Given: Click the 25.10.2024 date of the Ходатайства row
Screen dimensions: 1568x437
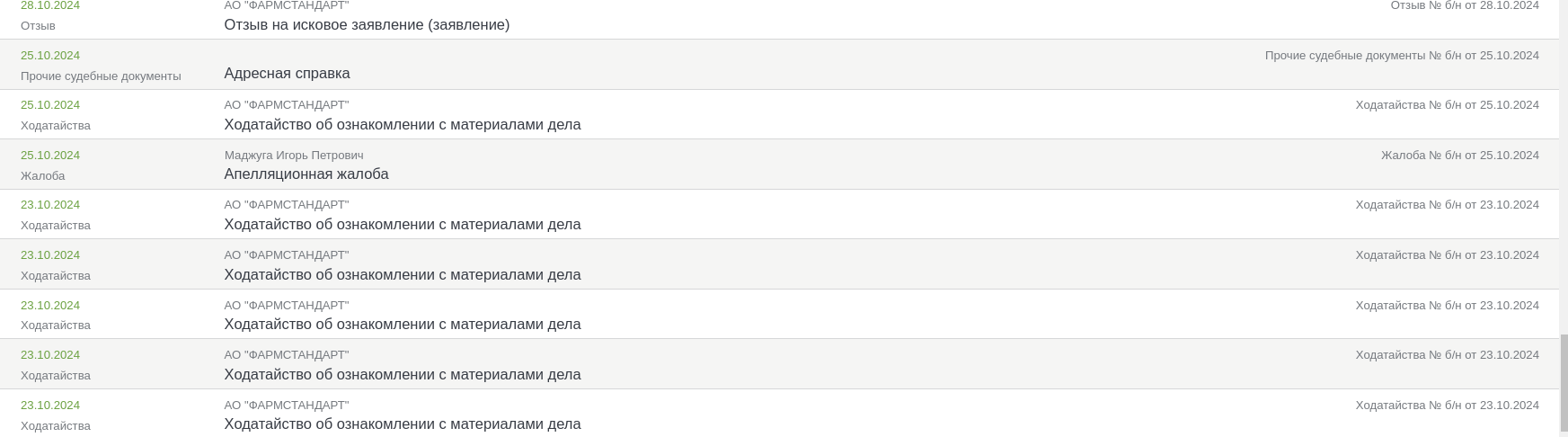Looking at the screenshot, I should (50, 105).
